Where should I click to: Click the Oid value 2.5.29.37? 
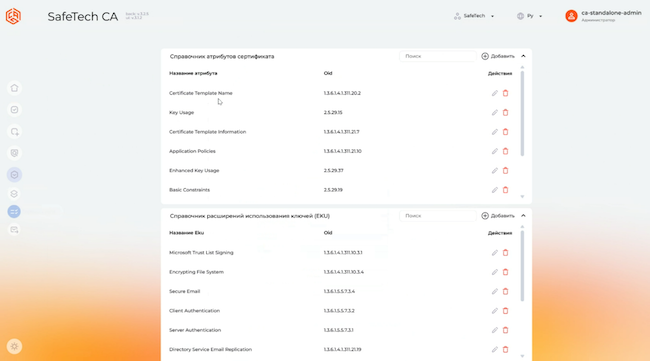pos(334,171)
